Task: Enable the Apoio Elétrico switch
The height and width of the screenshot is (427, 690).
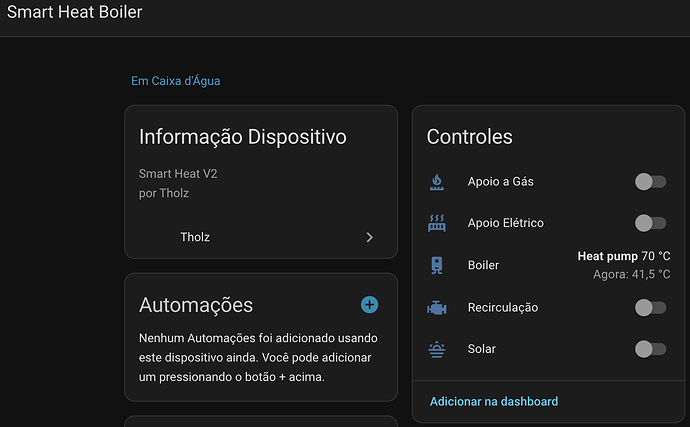Action: 650,223
